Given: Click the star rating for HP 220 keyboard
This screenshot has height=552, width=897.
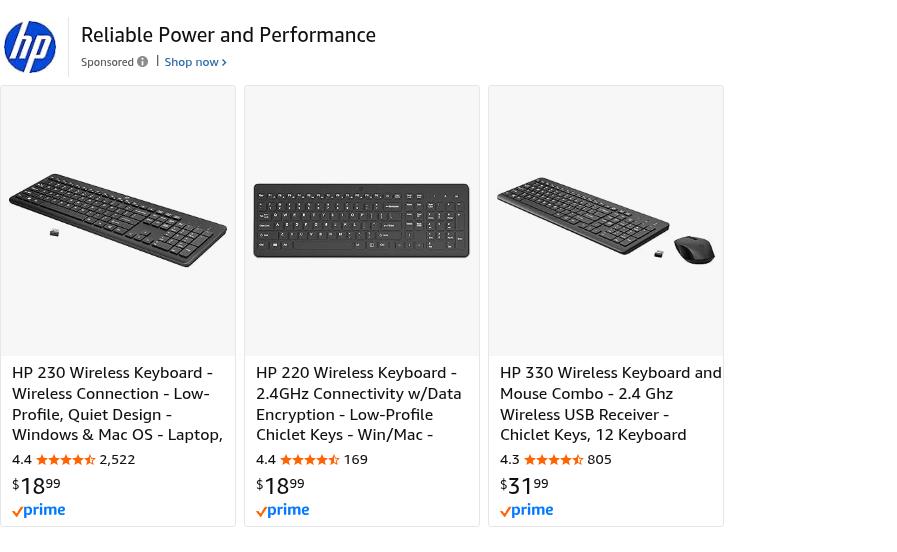Looking at the screenshot, I should click(x=310, y=460).
